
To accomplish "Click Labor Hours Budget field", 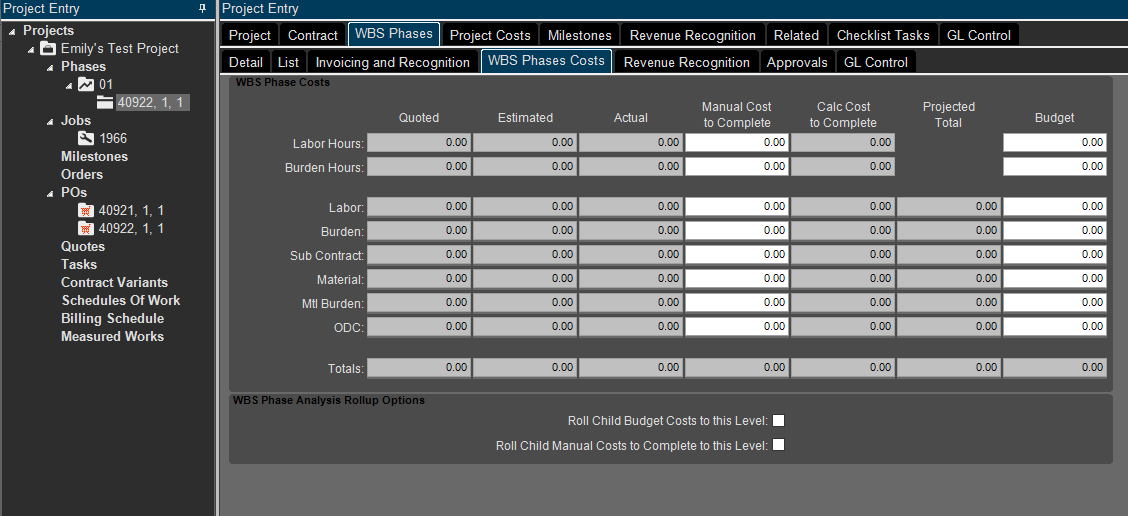I will (x=1055, y=142).
